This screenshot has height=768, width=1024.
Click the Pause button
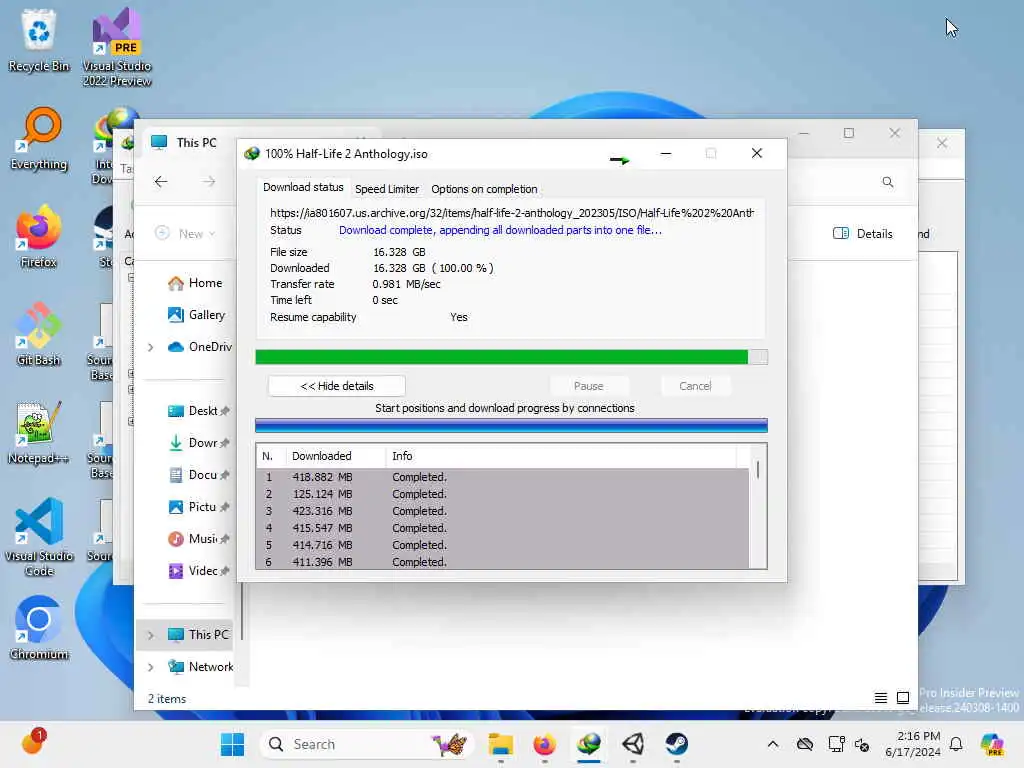coord(588,386)
